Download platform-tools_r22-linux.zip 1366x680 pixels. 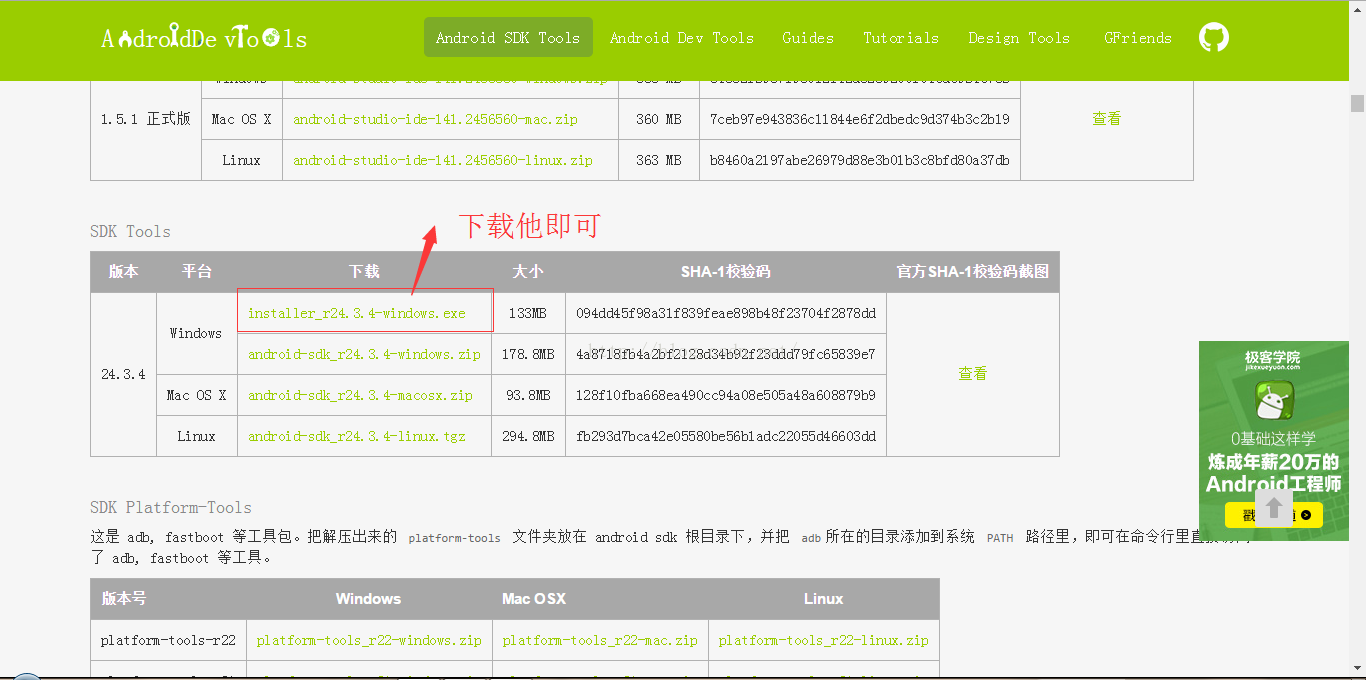coord(823,640)
